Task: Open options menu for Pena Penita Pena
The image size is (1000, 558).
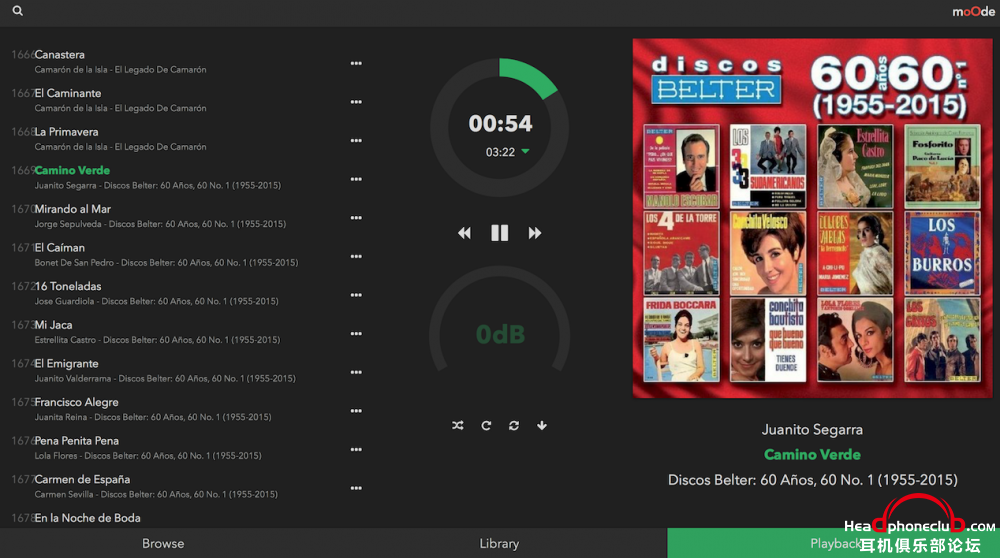Action: tap(356, 450)
